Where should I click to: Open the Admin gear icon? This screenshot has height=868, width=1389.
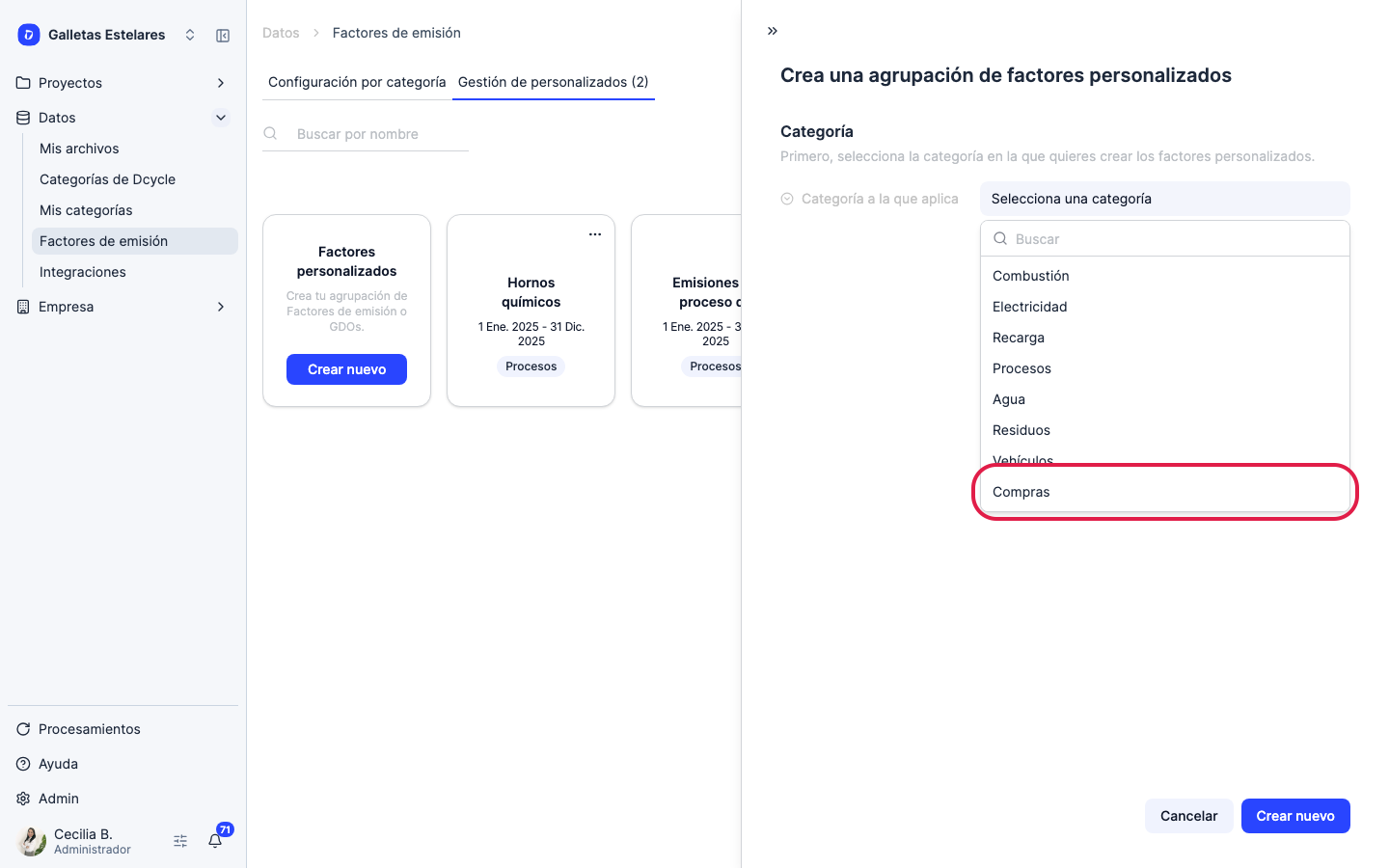23,799
